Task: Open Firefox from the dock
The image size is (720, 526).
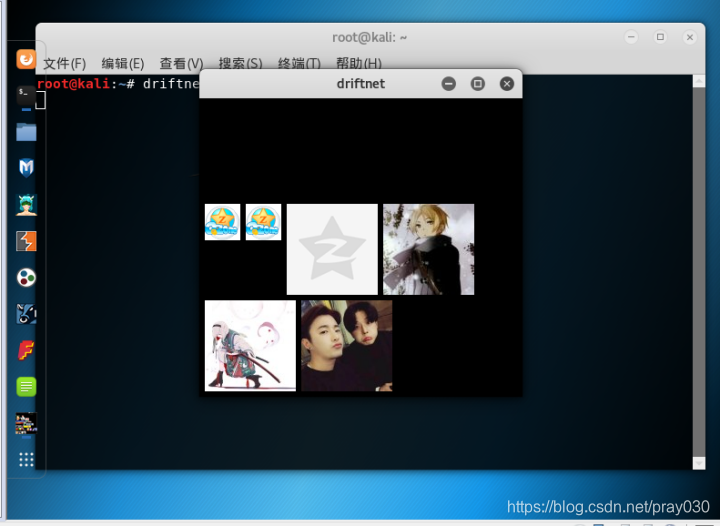Action: [x=26, y=59]
